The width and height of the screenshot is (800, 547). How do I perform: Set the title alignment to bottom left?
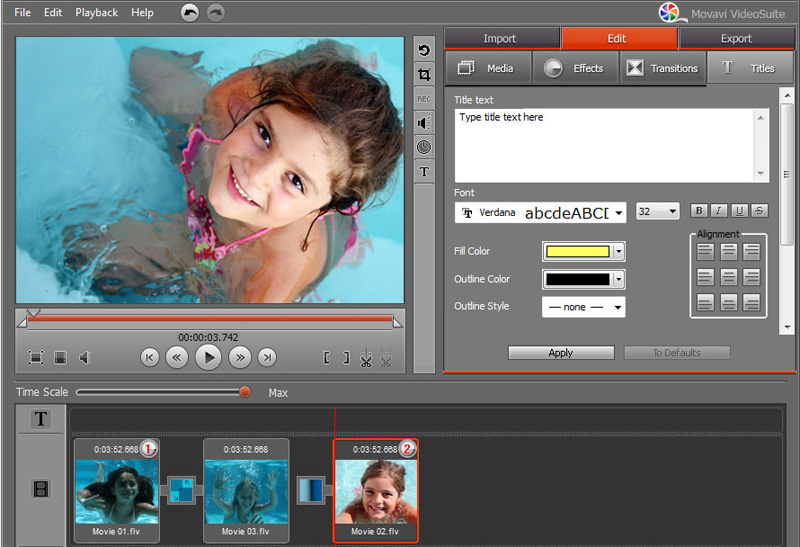tap(705, 303)
